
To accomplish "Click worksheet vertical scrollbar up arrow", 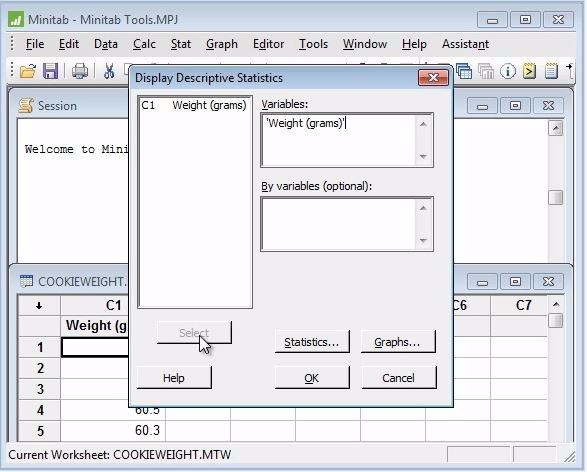I will 556,304.
